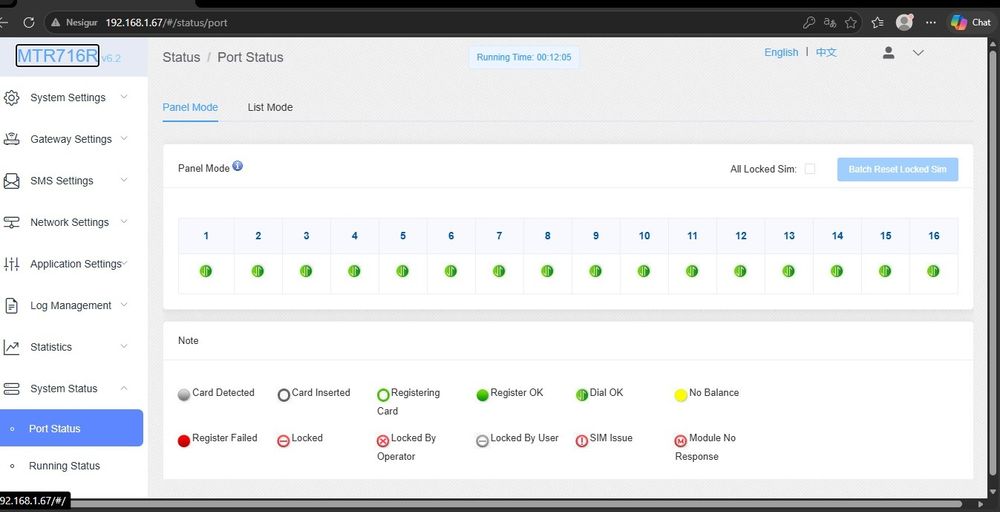Click the port 3 Dial OK status icon
This screenshot has height=512, width=1000.
(306, 271)
